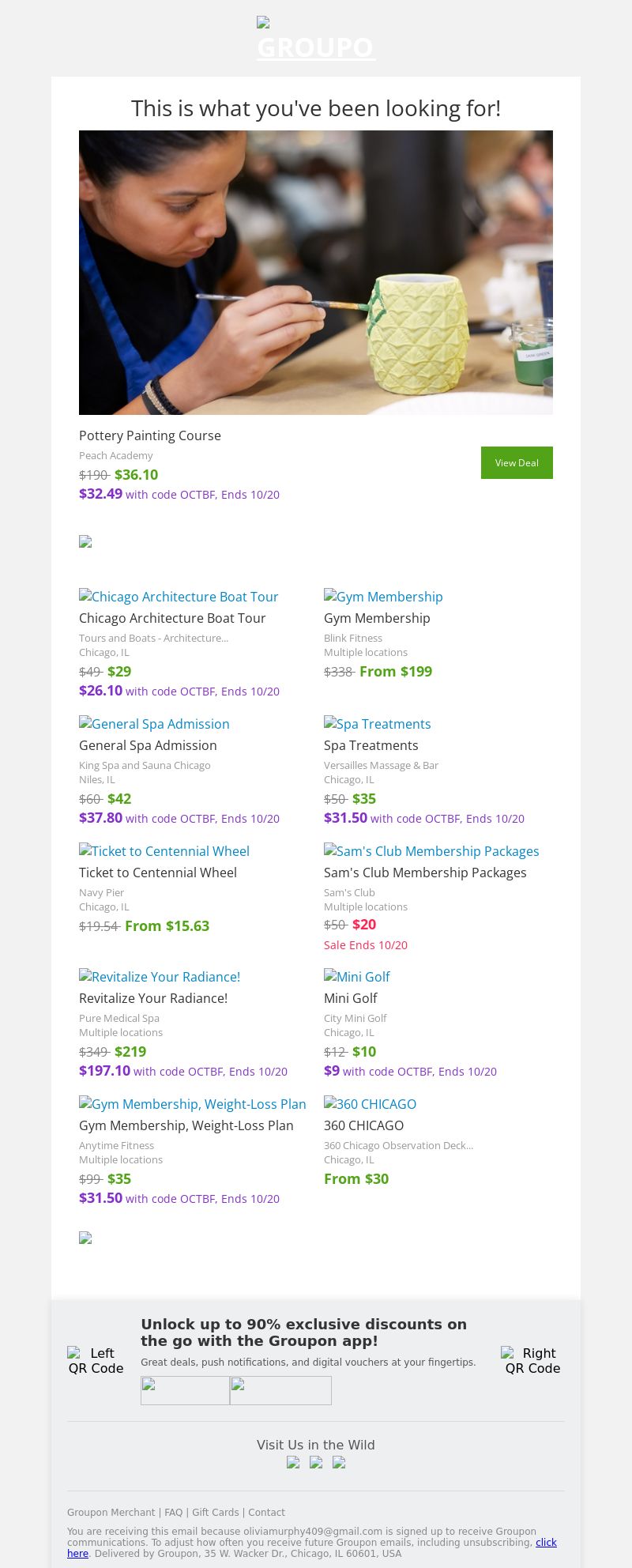The width and height of the screenshot is (632, 1568).
Task: Click the General Spa Admission image
Action: click(154, 724)
